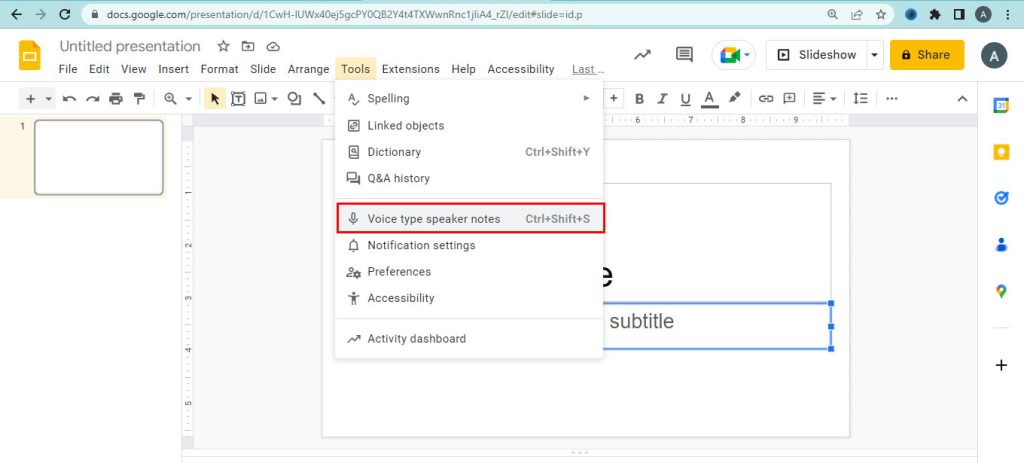Click the Undo arrow
Viewport: 1024px width, 463px height.
point(69,98)
